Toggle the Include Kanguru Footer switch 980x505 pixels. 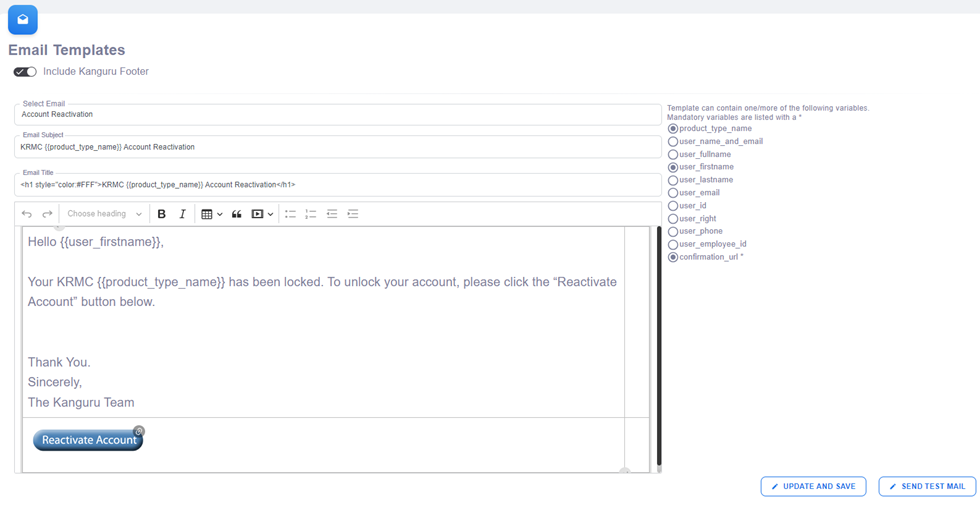click(25, 72)
